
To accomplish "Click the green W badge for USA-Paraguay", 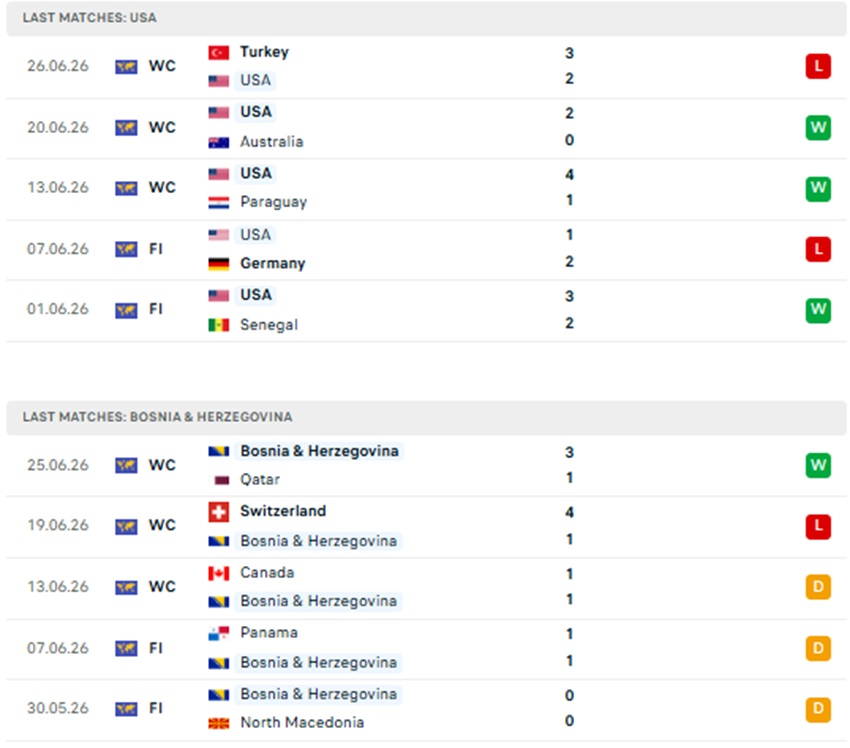I will pos(818,189).
